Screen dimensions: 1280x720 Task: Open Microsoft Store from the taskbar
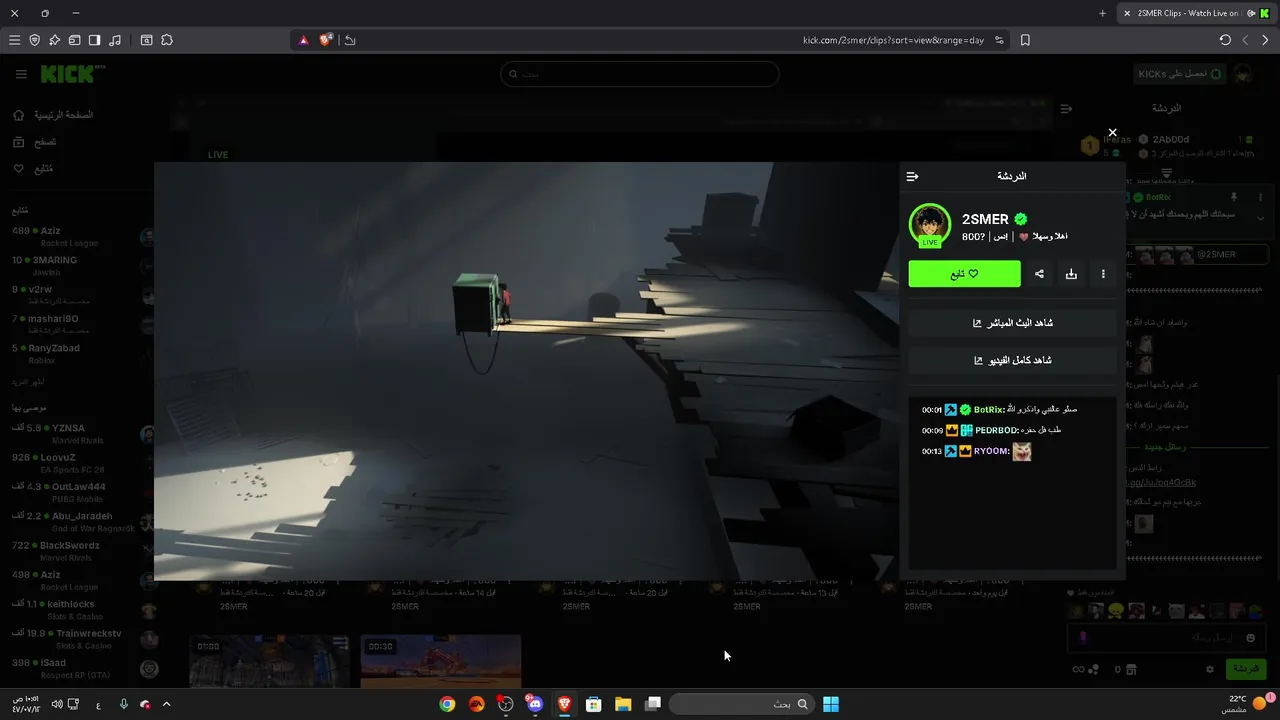[593, 704]
